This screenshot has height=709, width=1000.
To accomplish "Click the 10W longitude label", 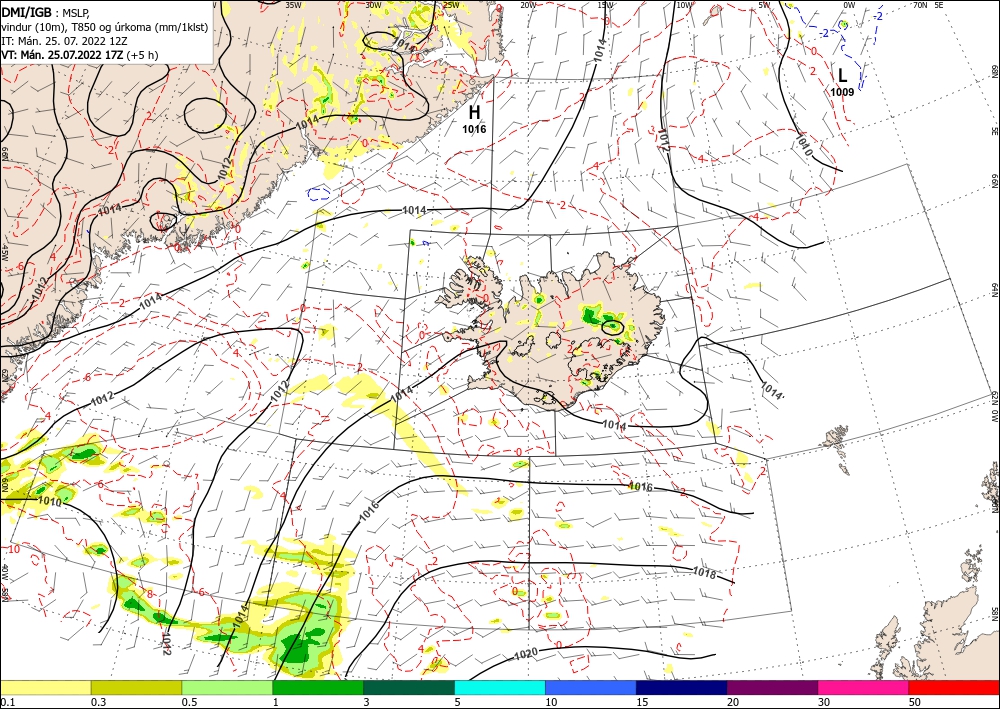I will click(684, 5).
